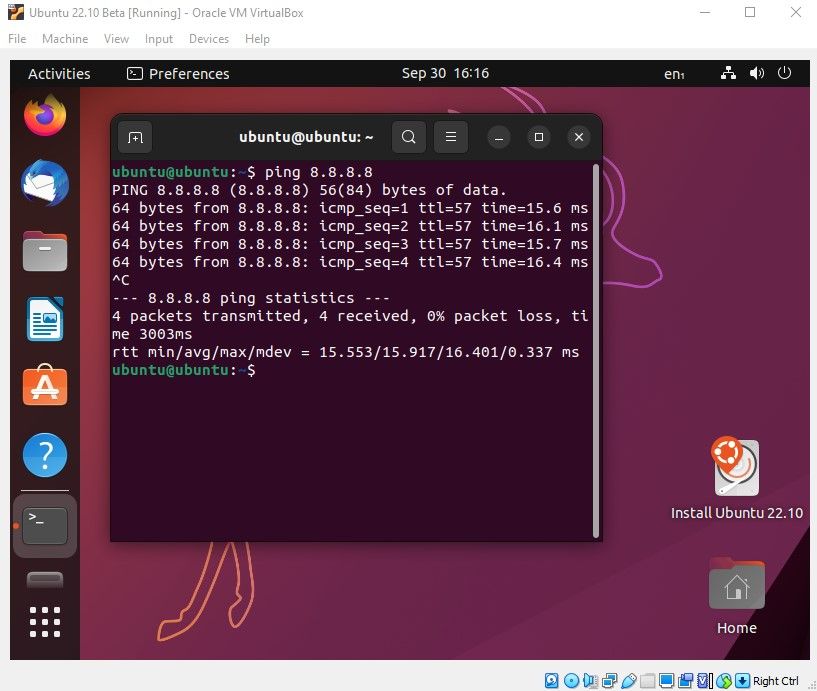The image size is (817, 691).
Task: Open terminal search with the magnifier button
Action: (x=408, y=137)
